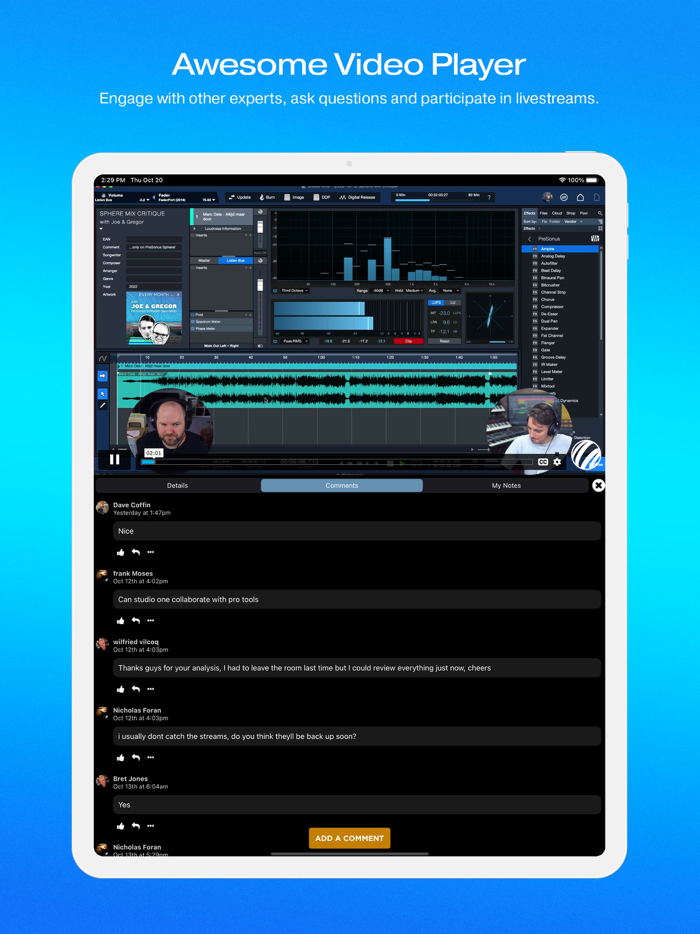The image size is (700, 934).
Task: Click the Joe & Gregor artwork thumbnail
Action: (154, 317)
